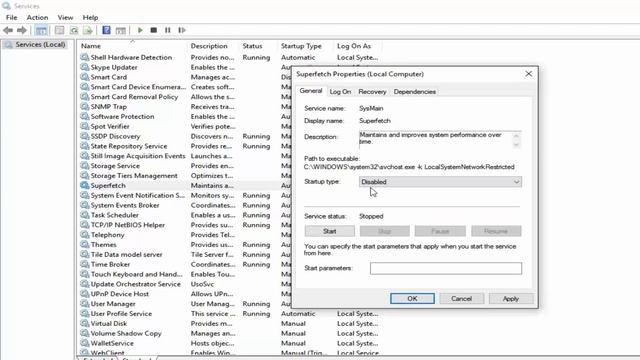This screenshot has height=360, width=640.
Task: Click the Forward arrow toolbar icon
Action: 21,30
